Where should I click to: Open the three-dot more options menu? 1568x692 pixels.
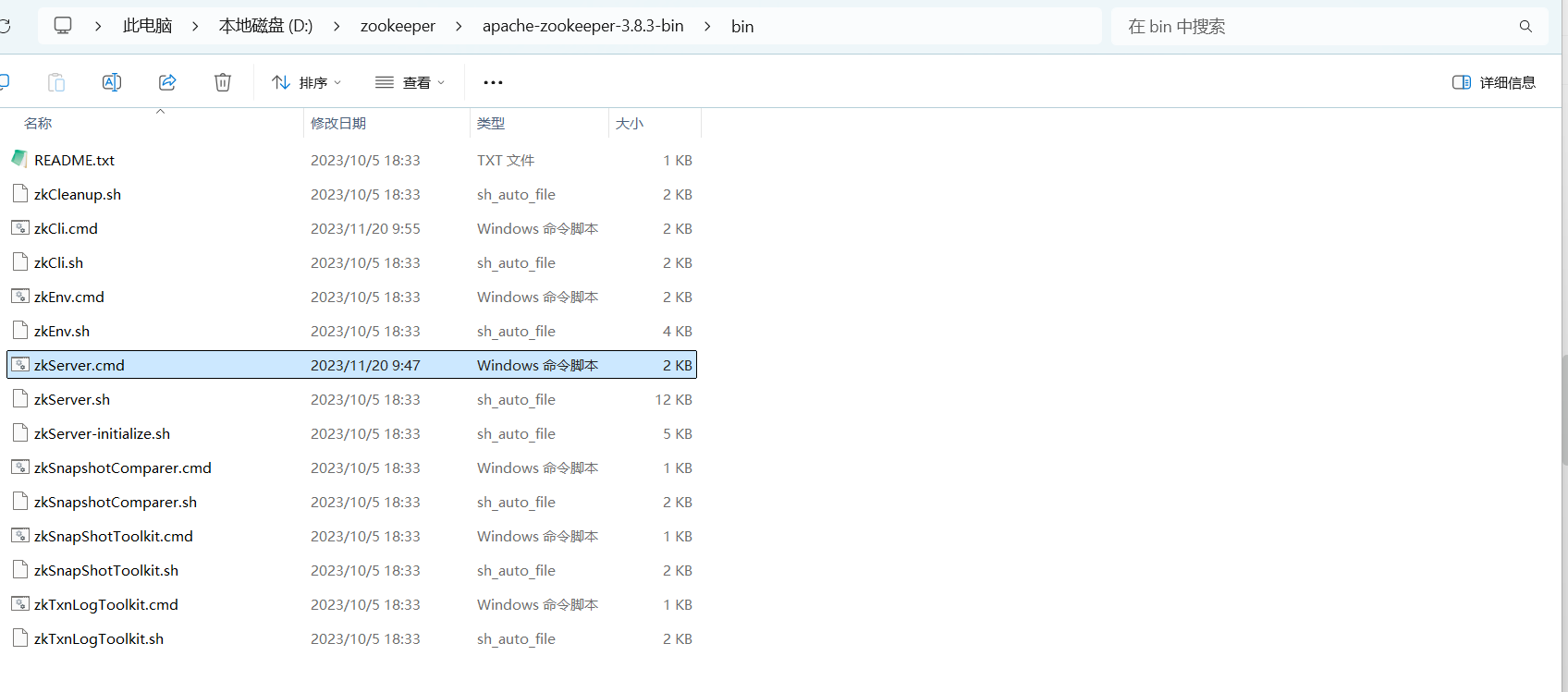[x=493, y=82]
